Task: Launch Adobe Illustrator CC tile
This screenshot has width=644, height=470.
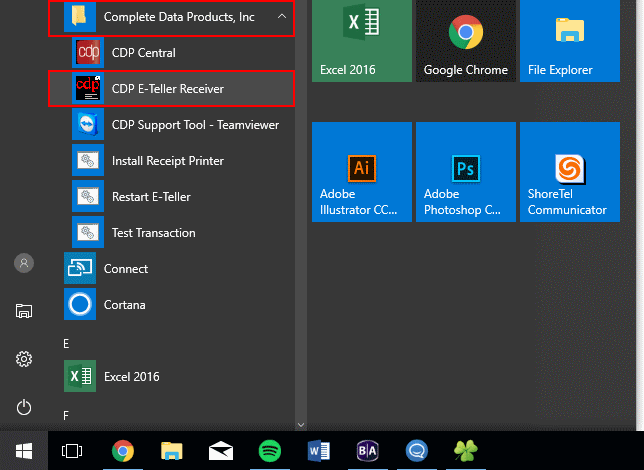Action: click(x=362, y=172)
